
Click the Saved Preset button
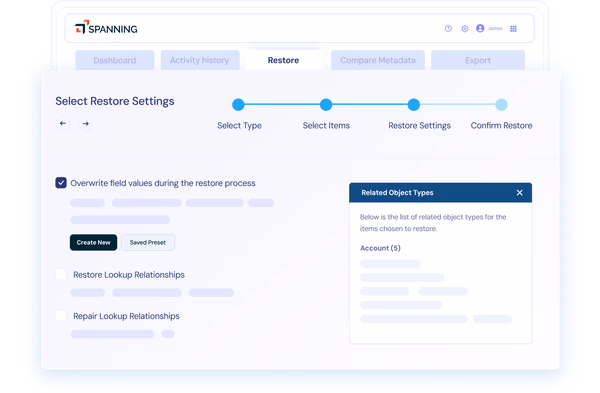tap(148, 242)
